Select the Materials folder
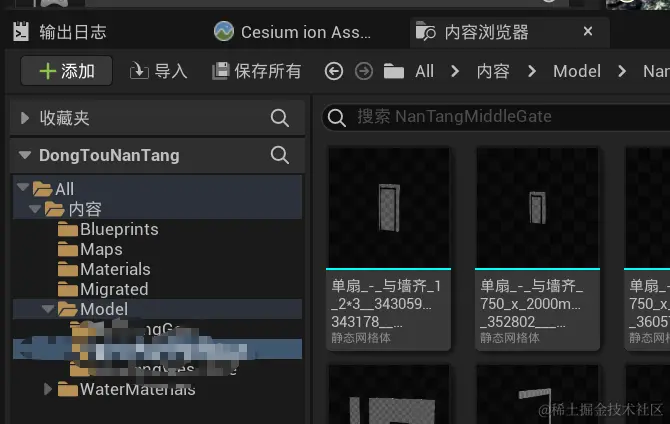This screenshot has width=670, height=424. click(157, 269)
